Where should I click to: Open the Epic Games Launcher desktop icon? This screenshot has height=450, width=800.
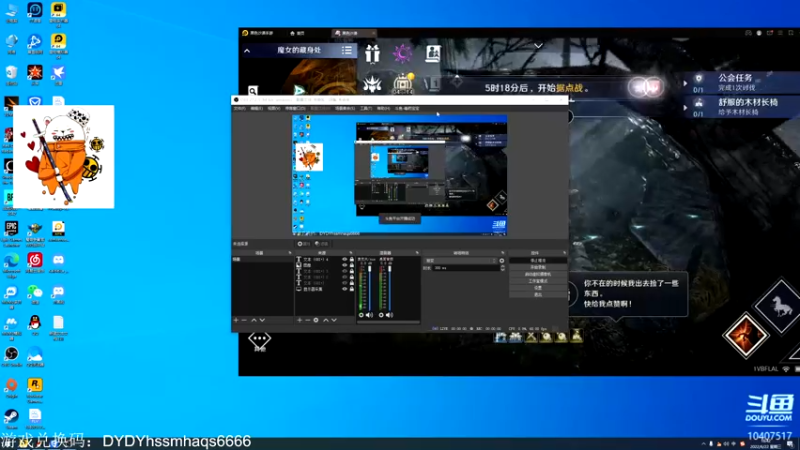[11, 232]
